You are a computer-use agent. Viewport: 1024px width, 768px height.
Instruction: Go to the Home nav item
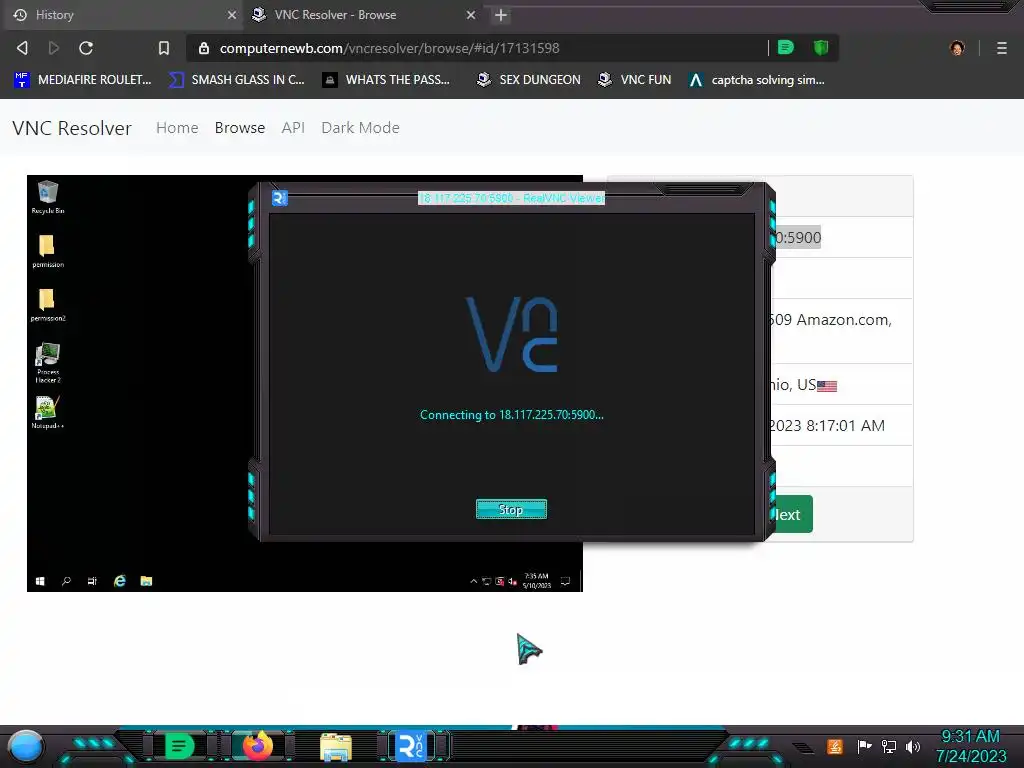click(x=177, y=128)
